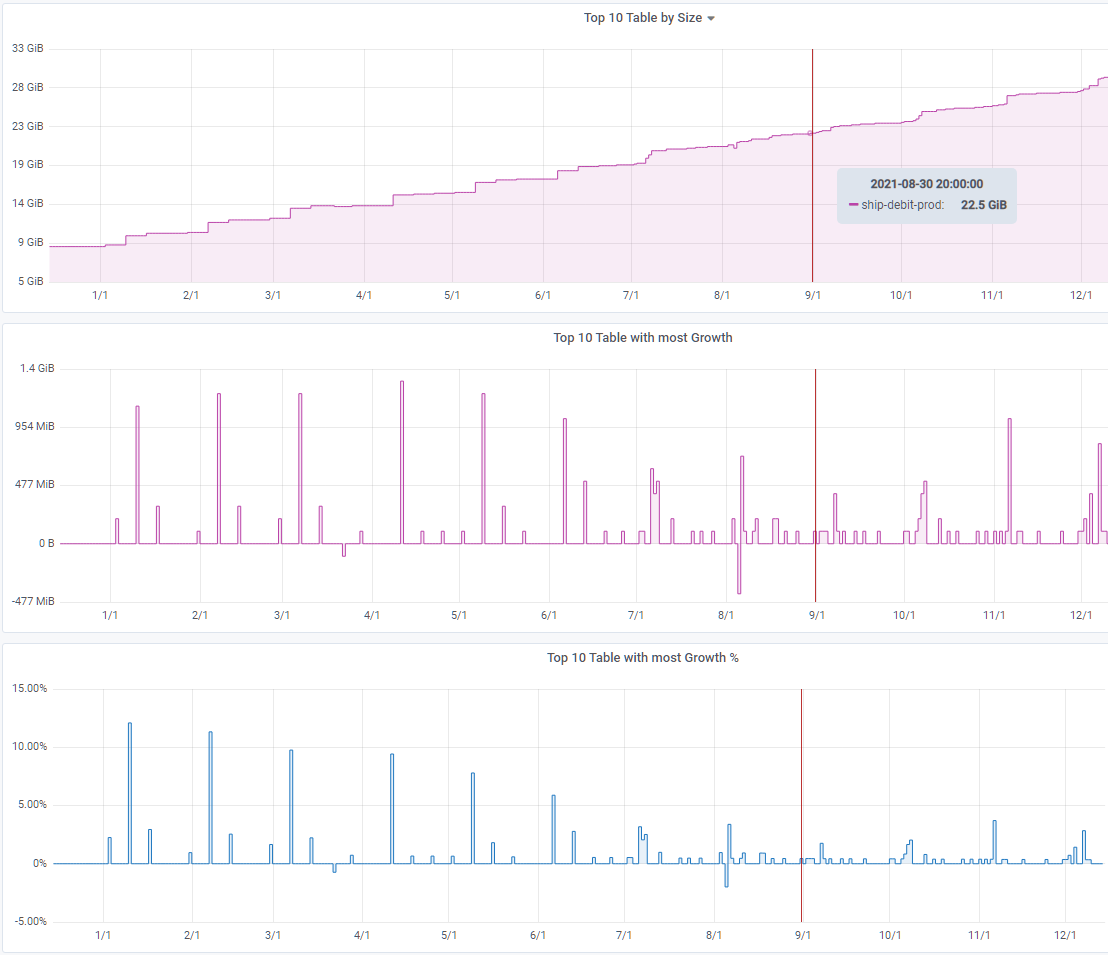Click the 23 GiB y-axis label
This screenshot has height=955, width=1108.
click(x=28, y=126)
